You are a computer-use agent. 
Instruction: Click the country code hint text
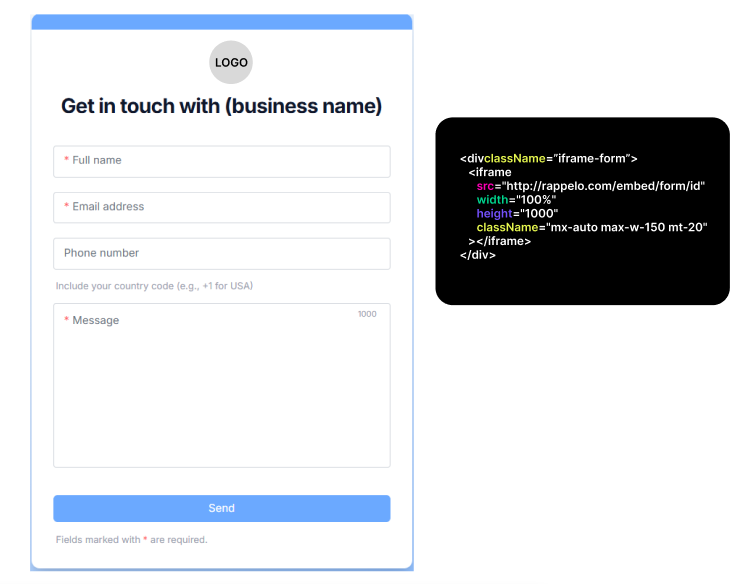154,286
